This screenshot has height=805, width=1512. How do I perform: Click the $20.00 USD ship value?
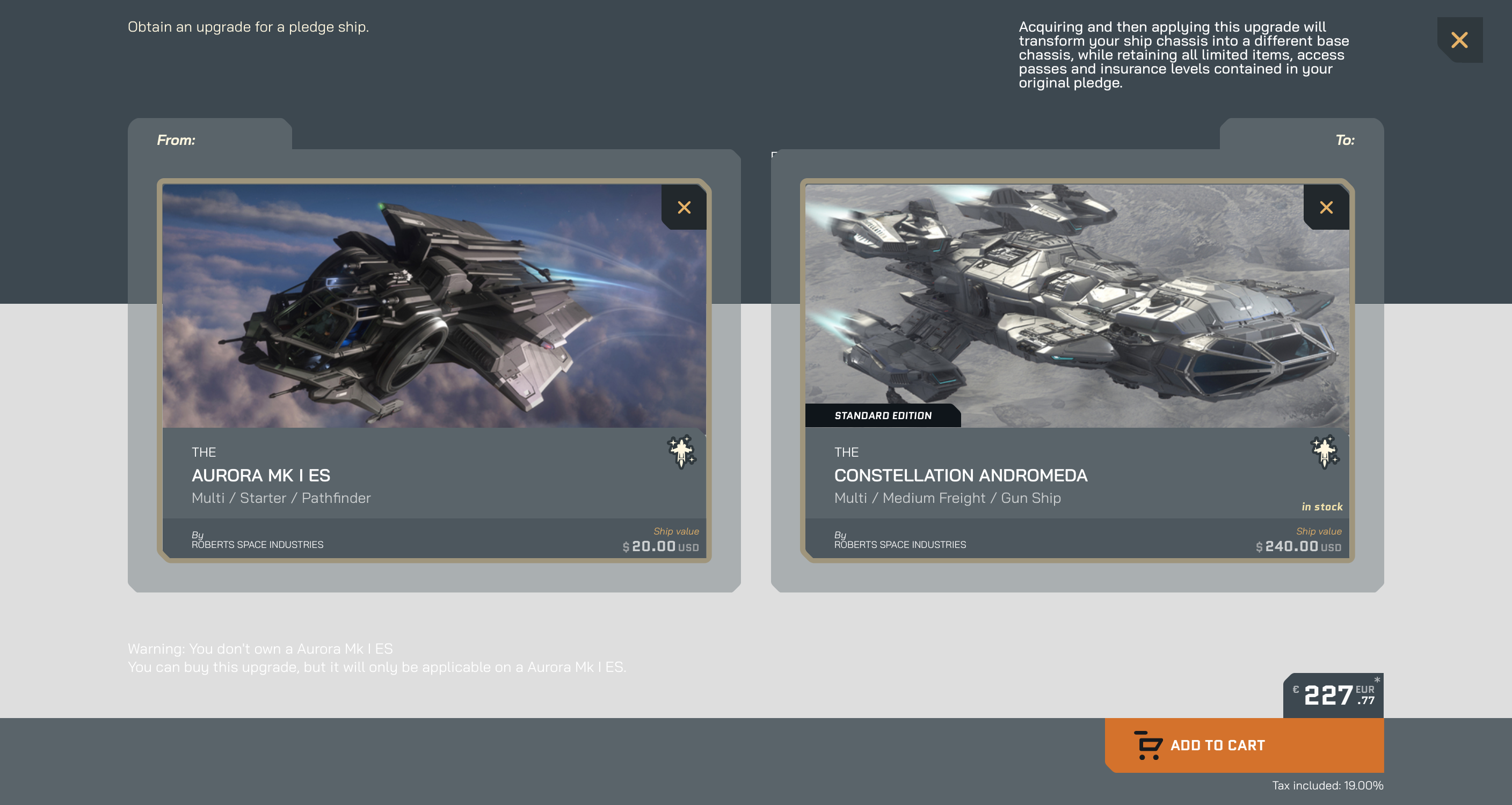[x=661, y=546]
